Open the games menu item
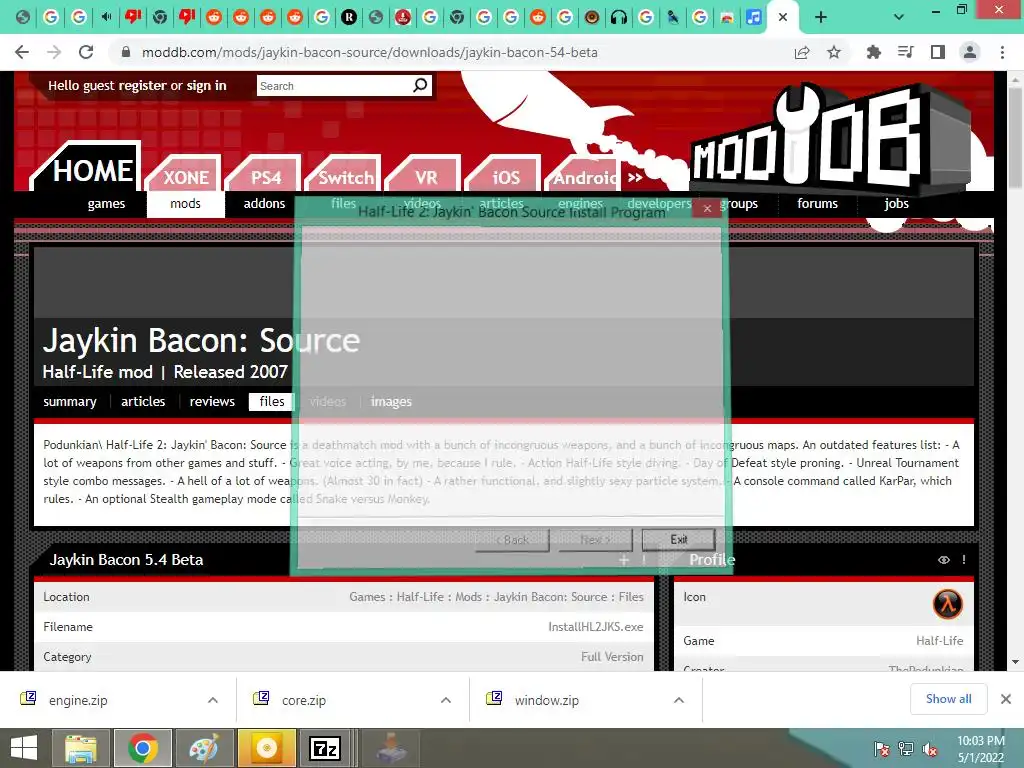The image size is (1024, 768). tap(106, 204)
